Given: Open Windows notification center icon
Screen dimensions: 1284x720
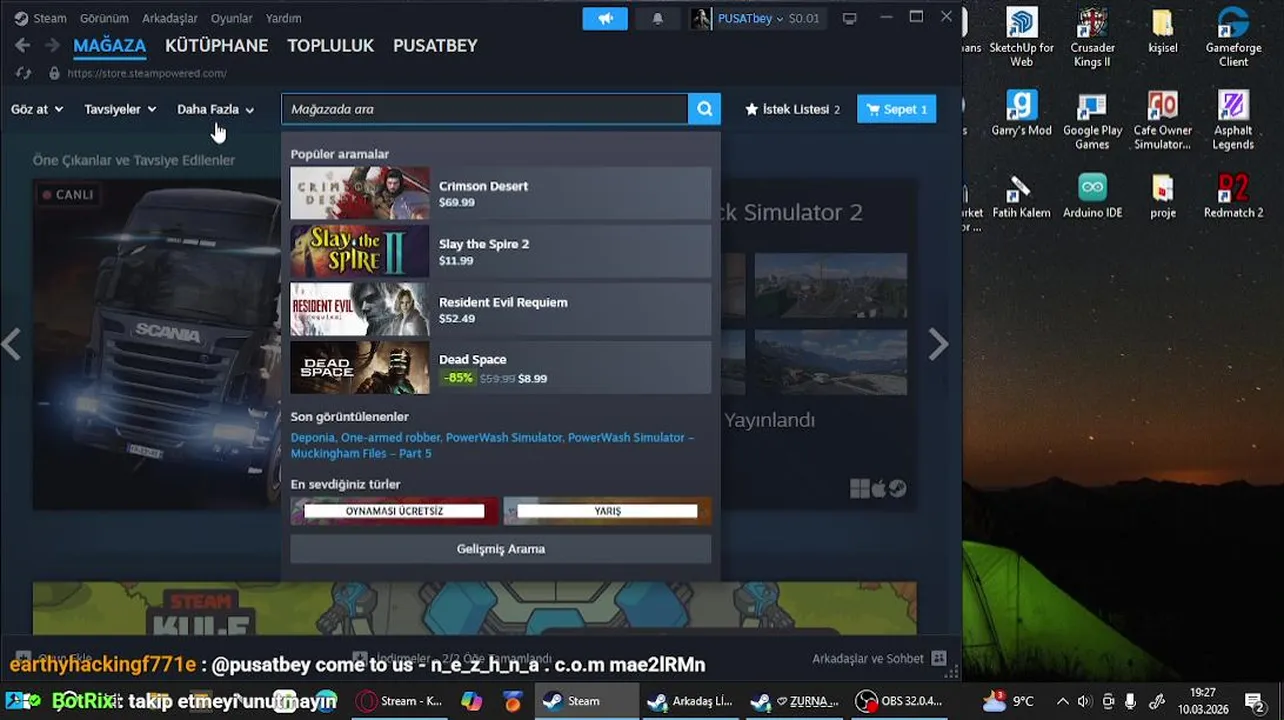Looking at the screenshot, I should click(x=1254, y=701).
